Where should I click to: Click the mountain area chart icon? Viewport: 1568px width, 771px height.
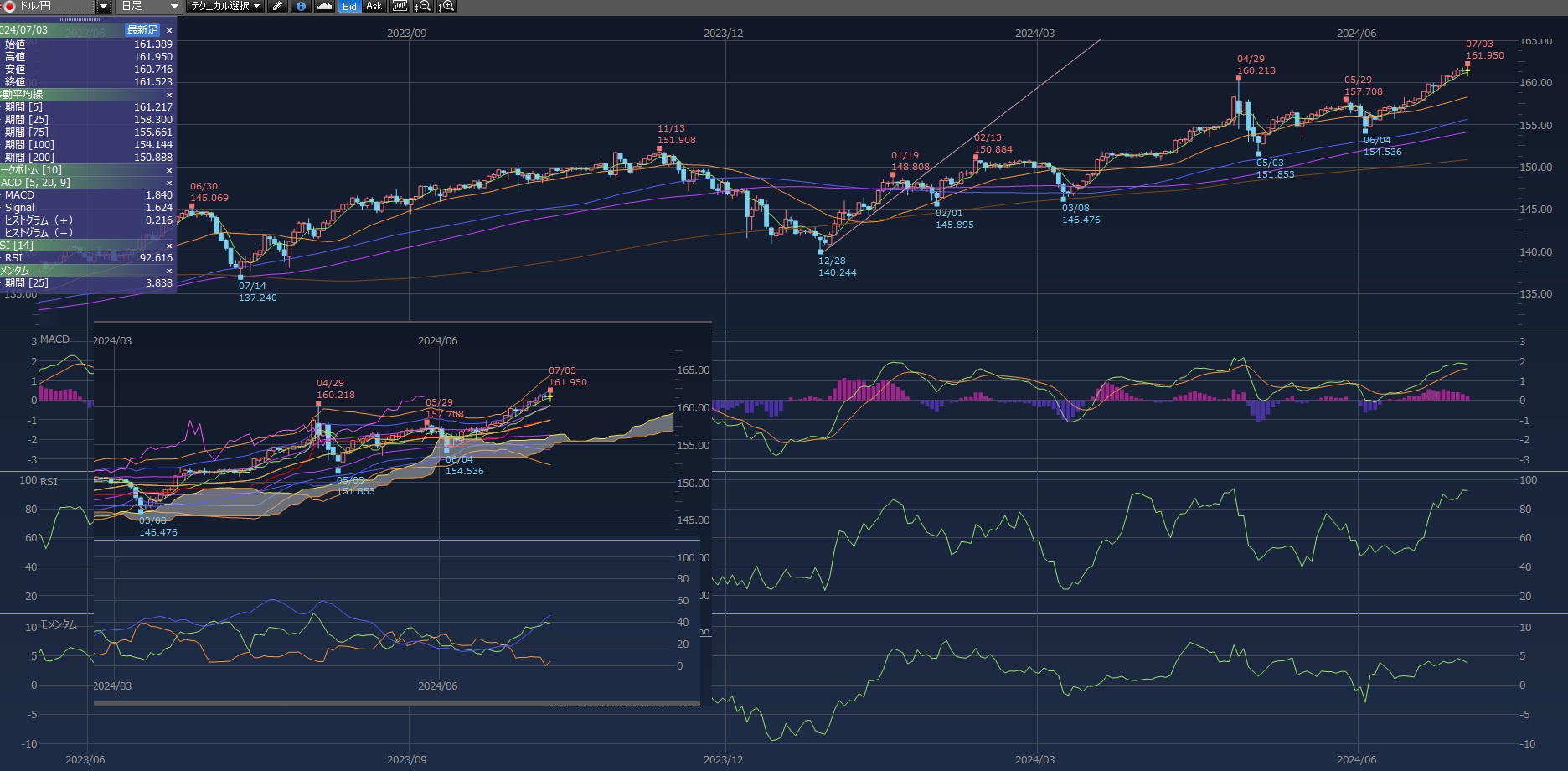324,7
